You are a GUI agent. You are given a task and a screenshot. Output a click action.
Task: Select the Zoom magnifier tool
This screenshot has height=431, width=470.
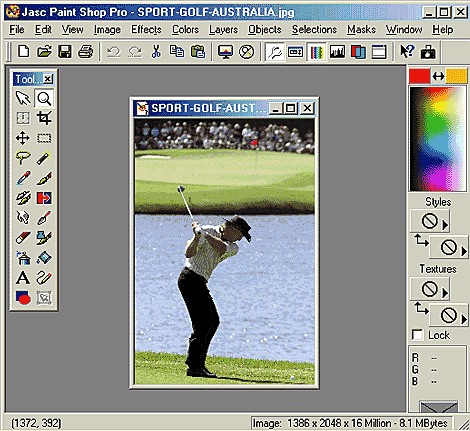44,98
